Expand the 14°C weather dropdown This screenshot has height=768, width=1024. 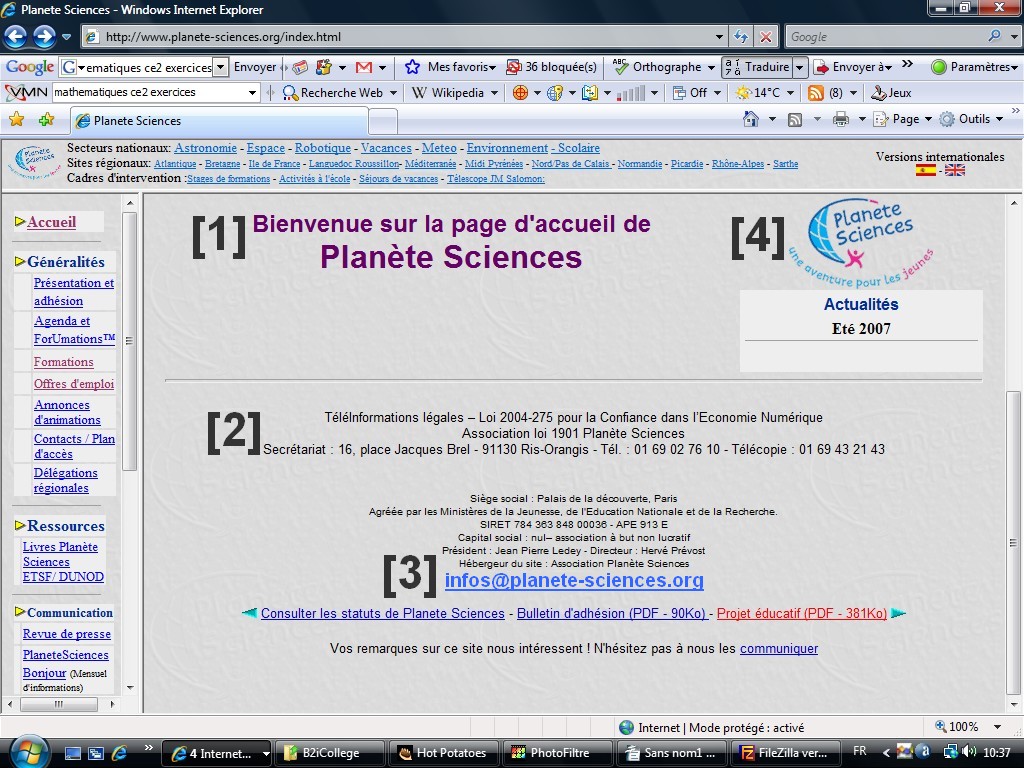click(790, 93)
